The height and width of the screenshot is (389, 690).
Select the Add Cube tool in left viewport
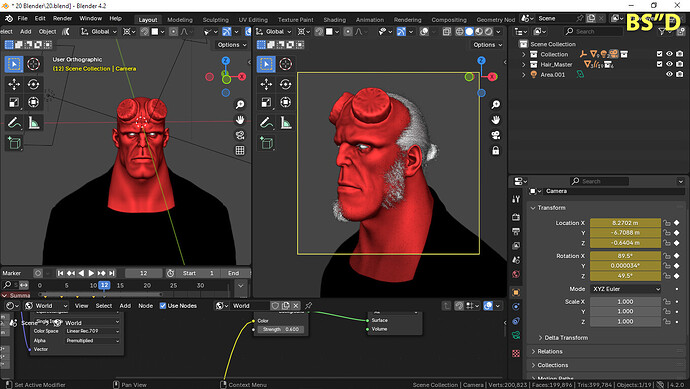tap(14, 143)
